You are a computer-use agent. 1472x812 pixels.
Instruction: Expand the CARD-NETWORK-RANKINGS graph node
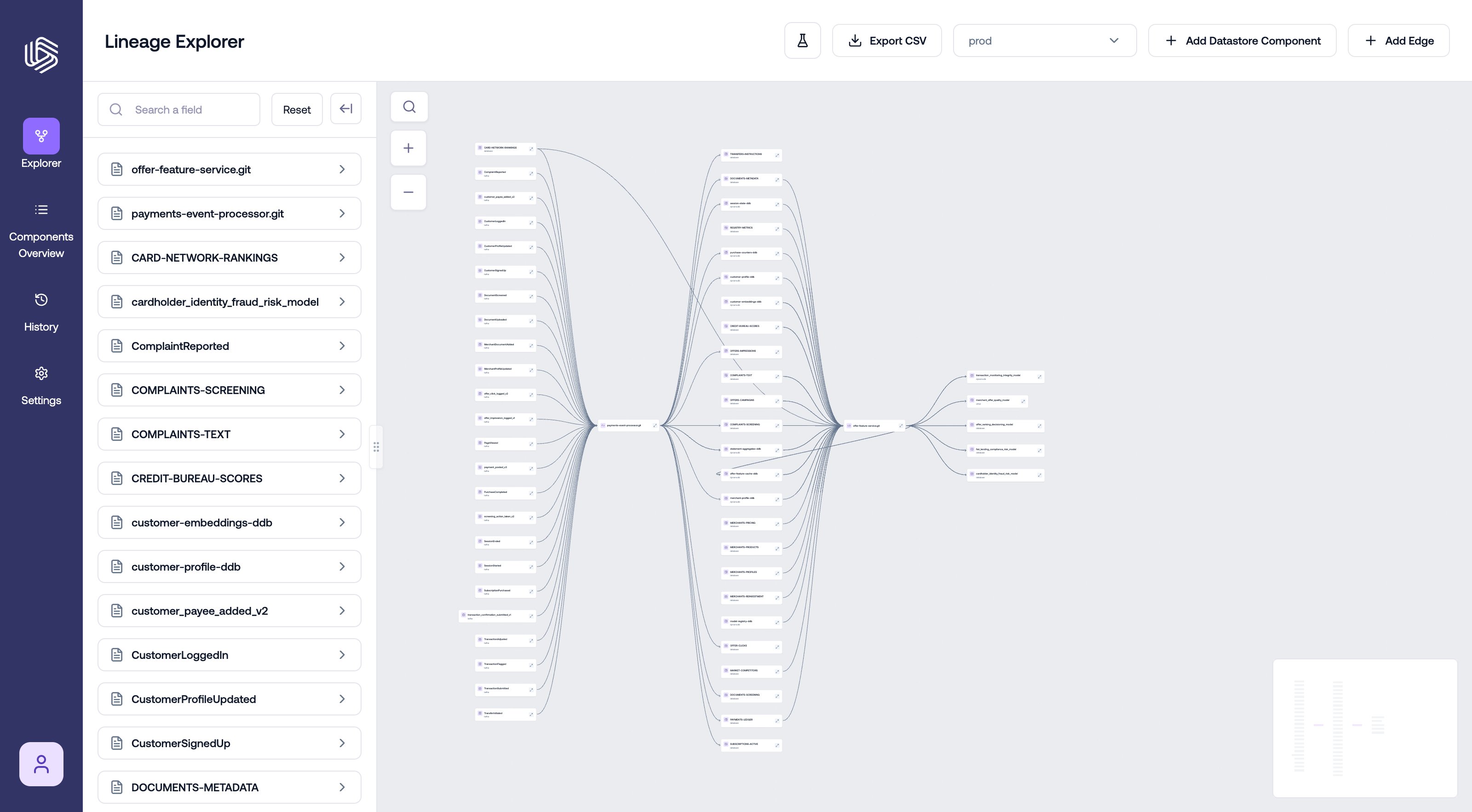point(531,149)
